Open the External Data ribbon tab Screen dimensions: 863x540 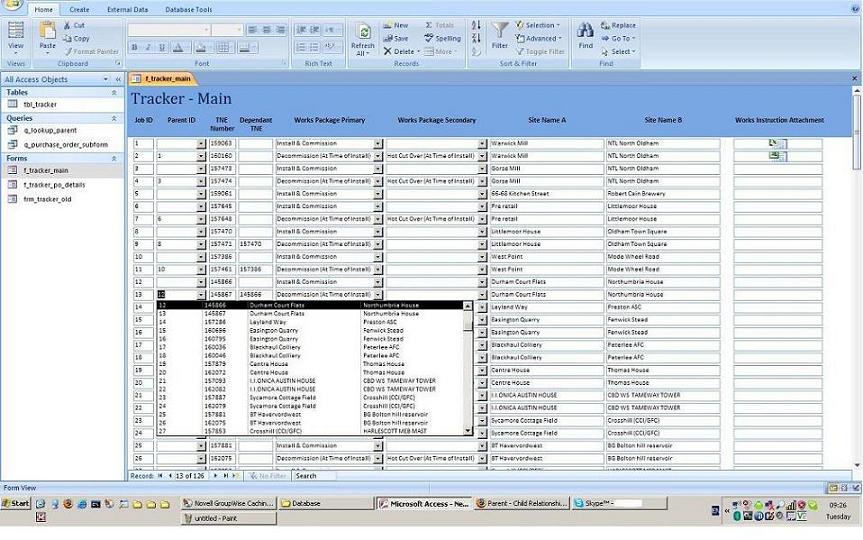coord(127,9)
